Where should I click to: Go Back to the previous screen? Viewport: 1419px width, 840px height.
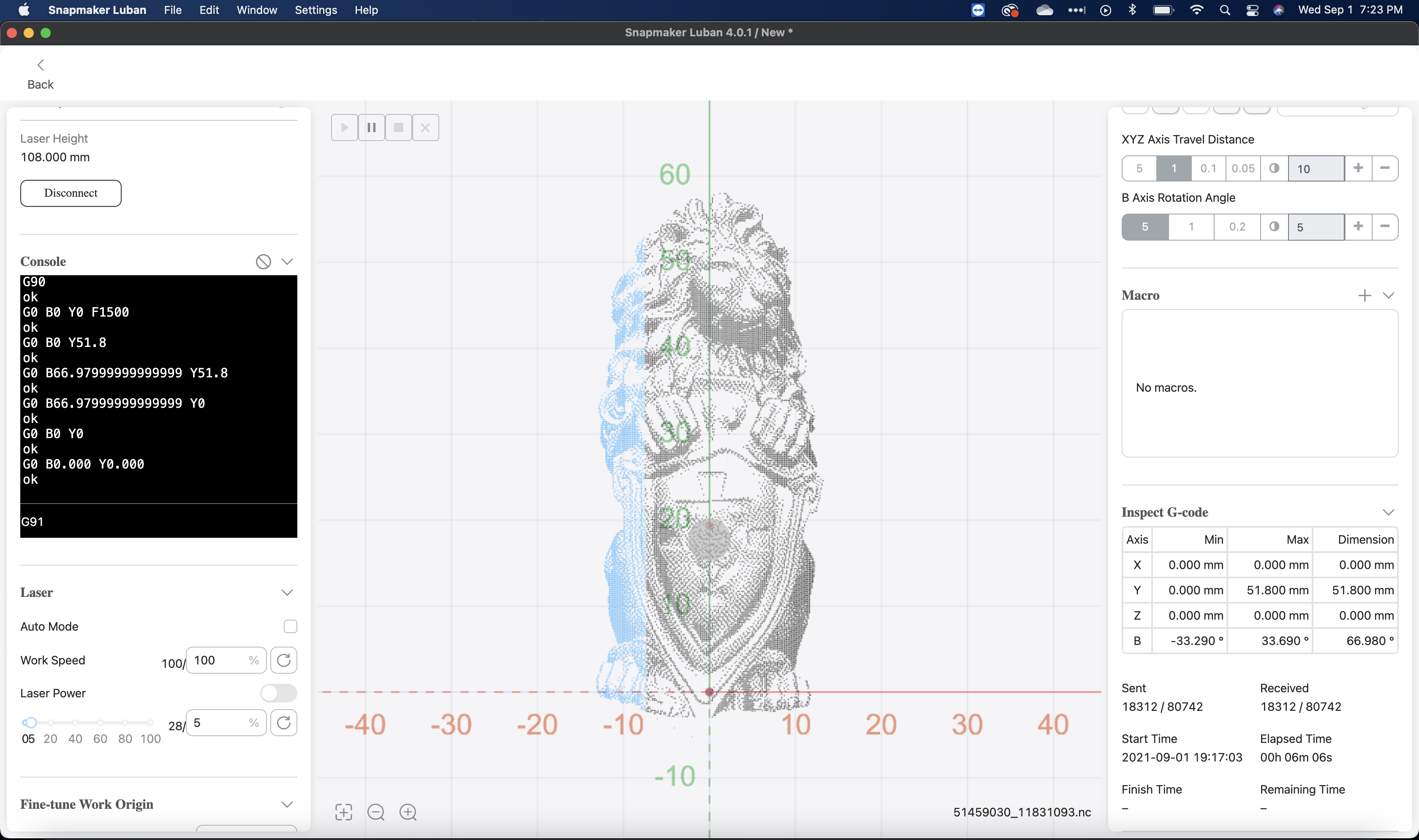coord(40,73)
